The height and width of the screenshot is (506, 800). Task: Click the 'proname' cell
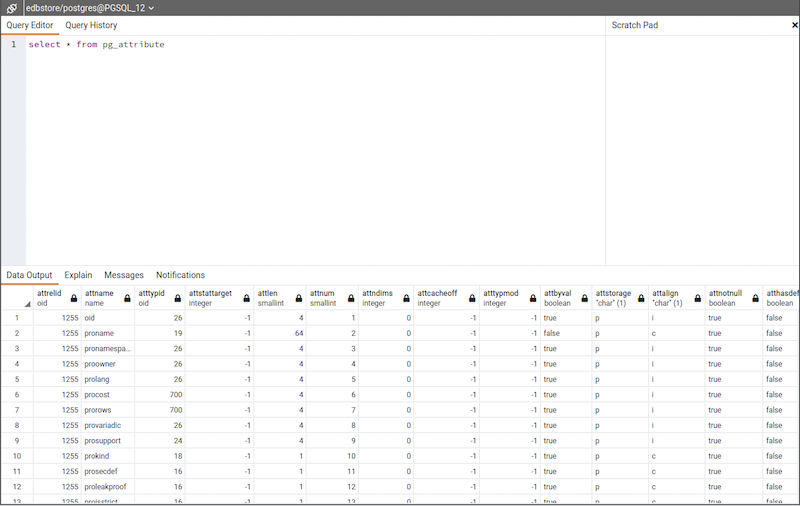pos(108,333)
